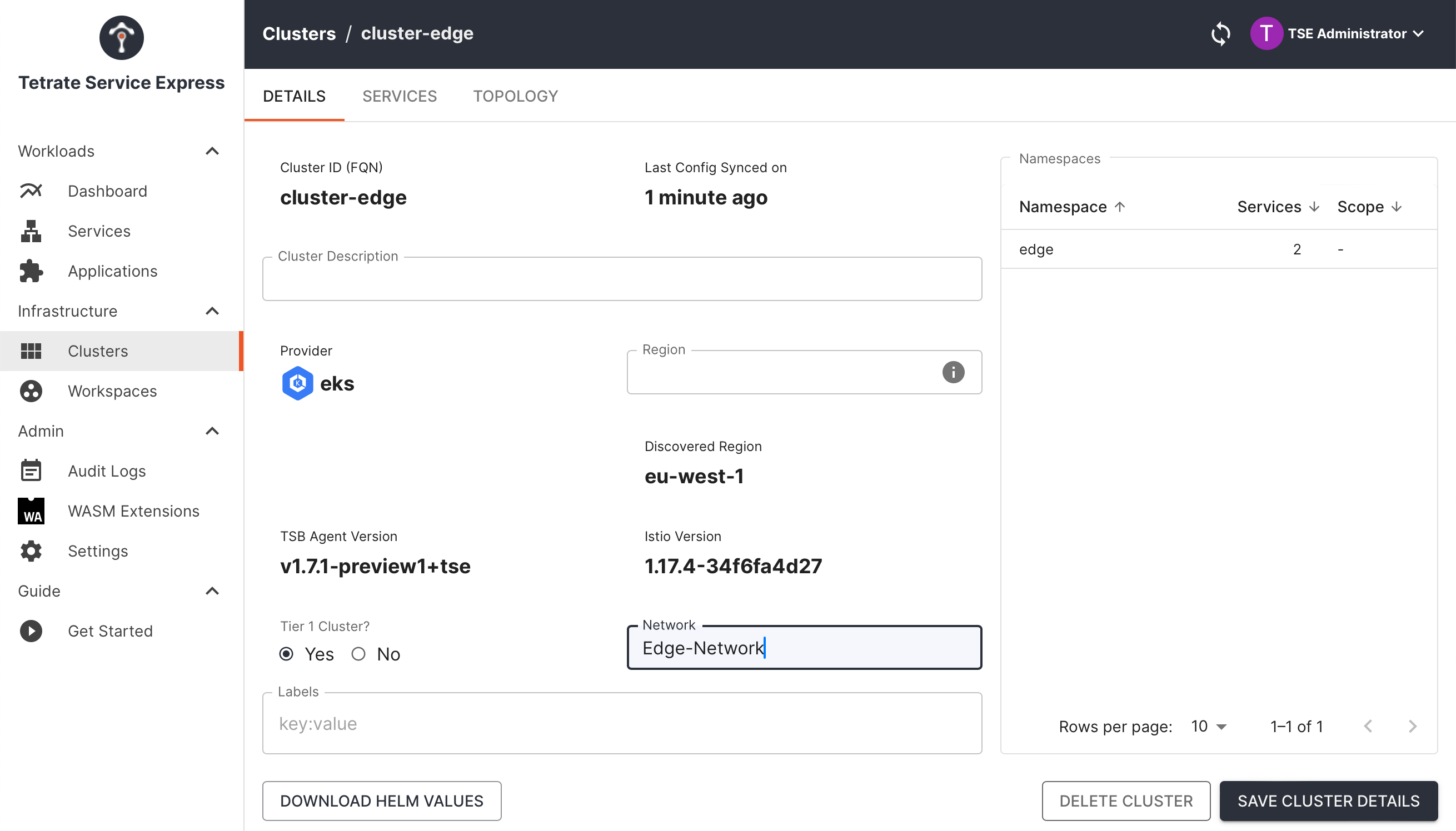Viewport: 1456px width, 831px height.
Task: Click the Clusters grid icon
Action: pos(31,351)
